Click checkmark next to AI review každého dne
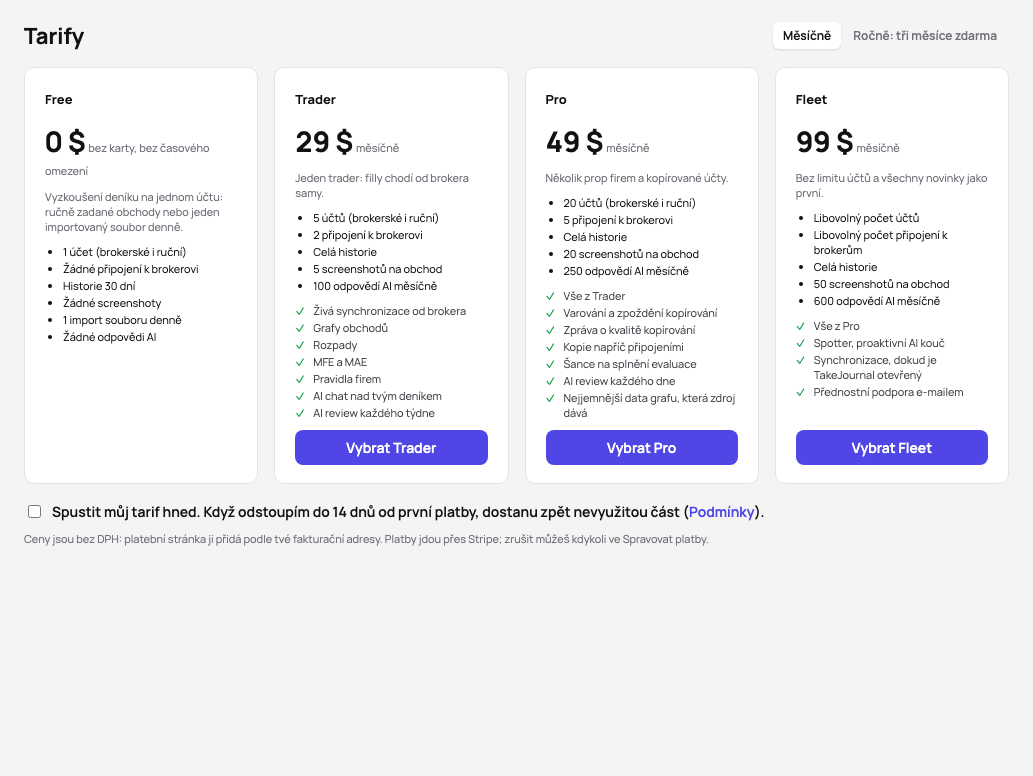 (x=550, y=381)
